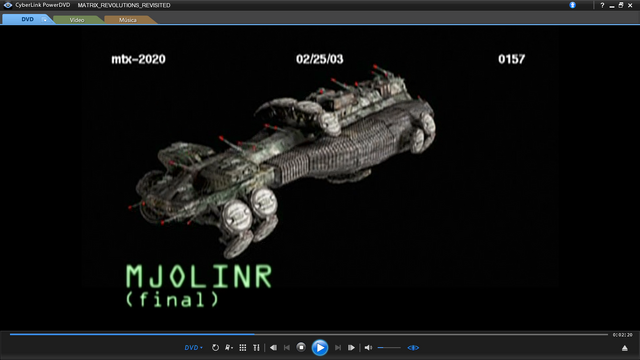
Task: Open the DVD tab dropdown arrow
Action: click(44, 20)
